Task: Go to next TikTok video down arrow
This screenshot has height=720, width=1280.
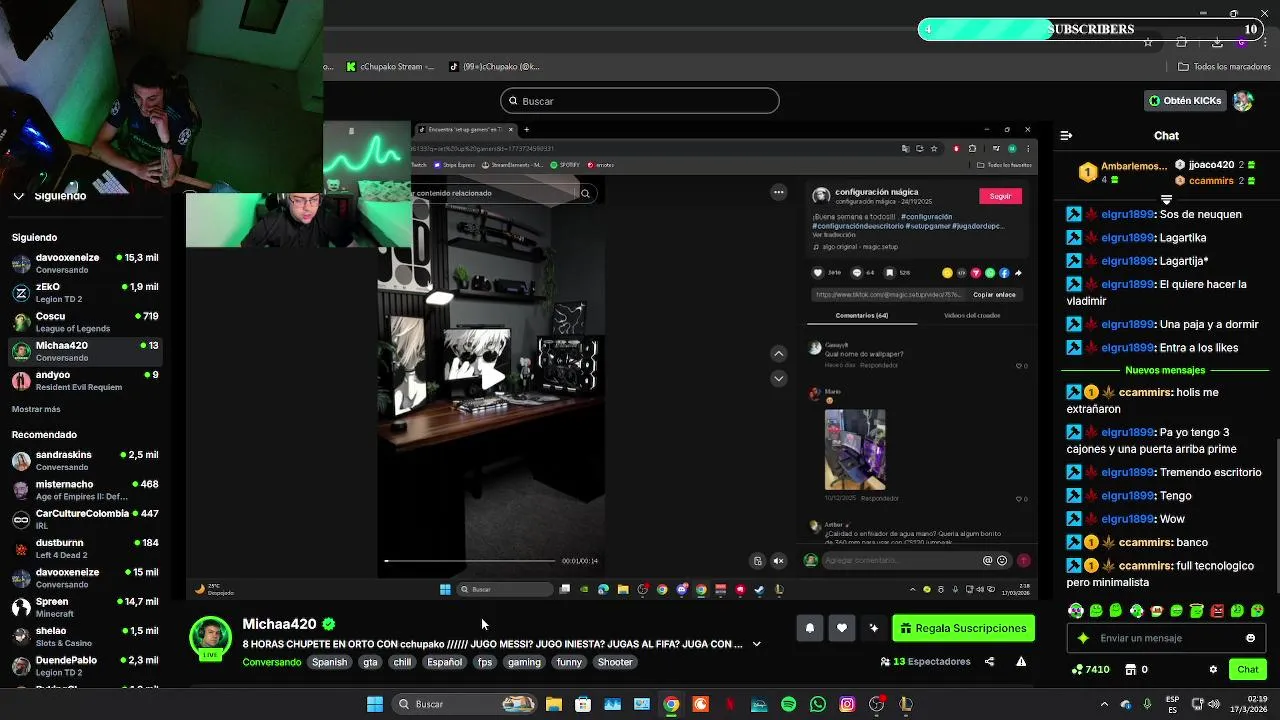Action: pos(779,378)
